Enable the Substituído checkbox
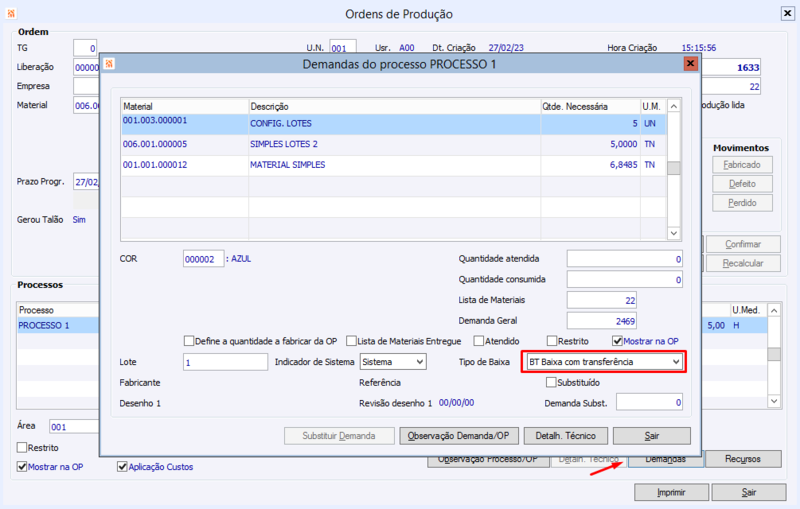800x509 pixels. pos(550,382)
